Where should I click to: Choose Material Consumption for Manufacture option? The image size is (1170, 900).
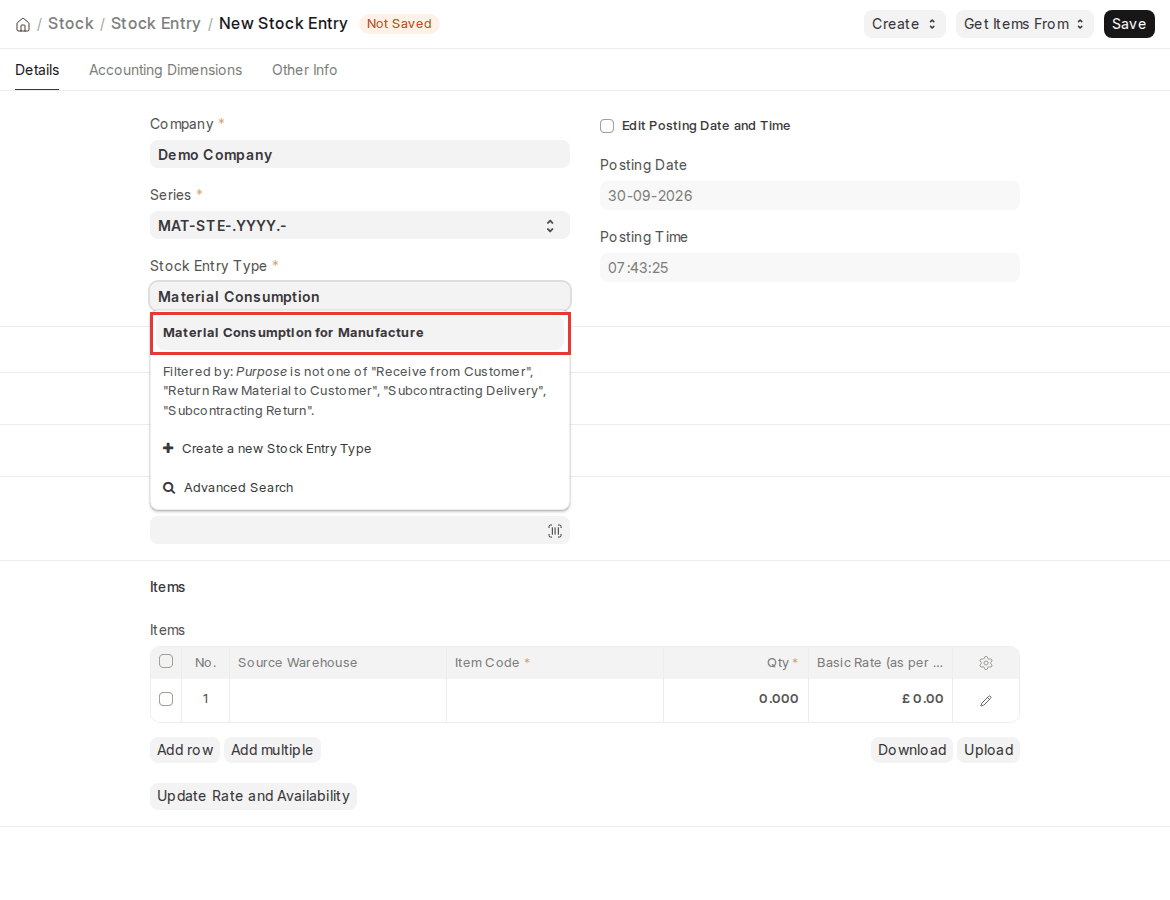(360, 333)
